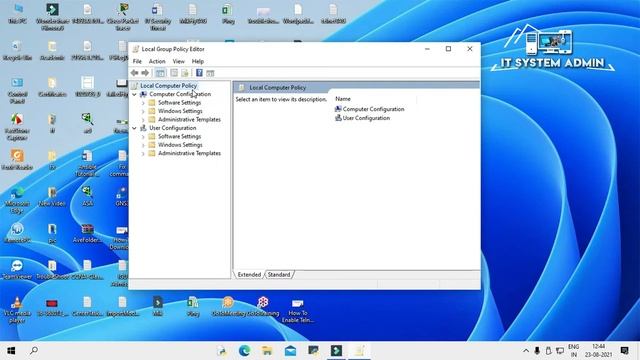Click the Properties toolbar icon
Viewport: 640px width, 360px height.
[174, 73]
